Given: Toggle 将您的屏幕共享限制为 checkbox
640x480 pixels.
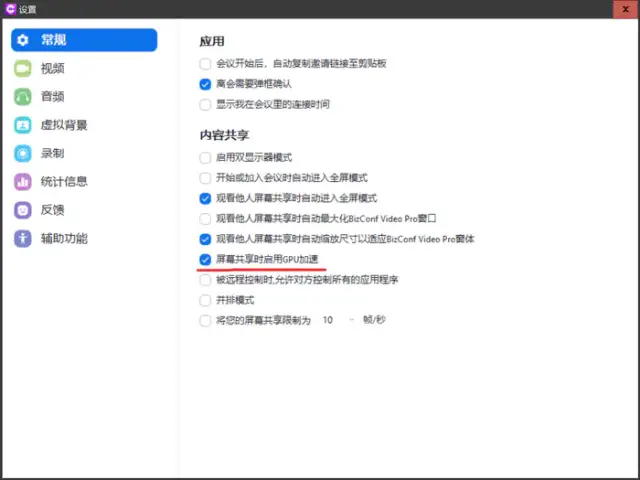Looking at the screenshot, I should coord(206,321).
